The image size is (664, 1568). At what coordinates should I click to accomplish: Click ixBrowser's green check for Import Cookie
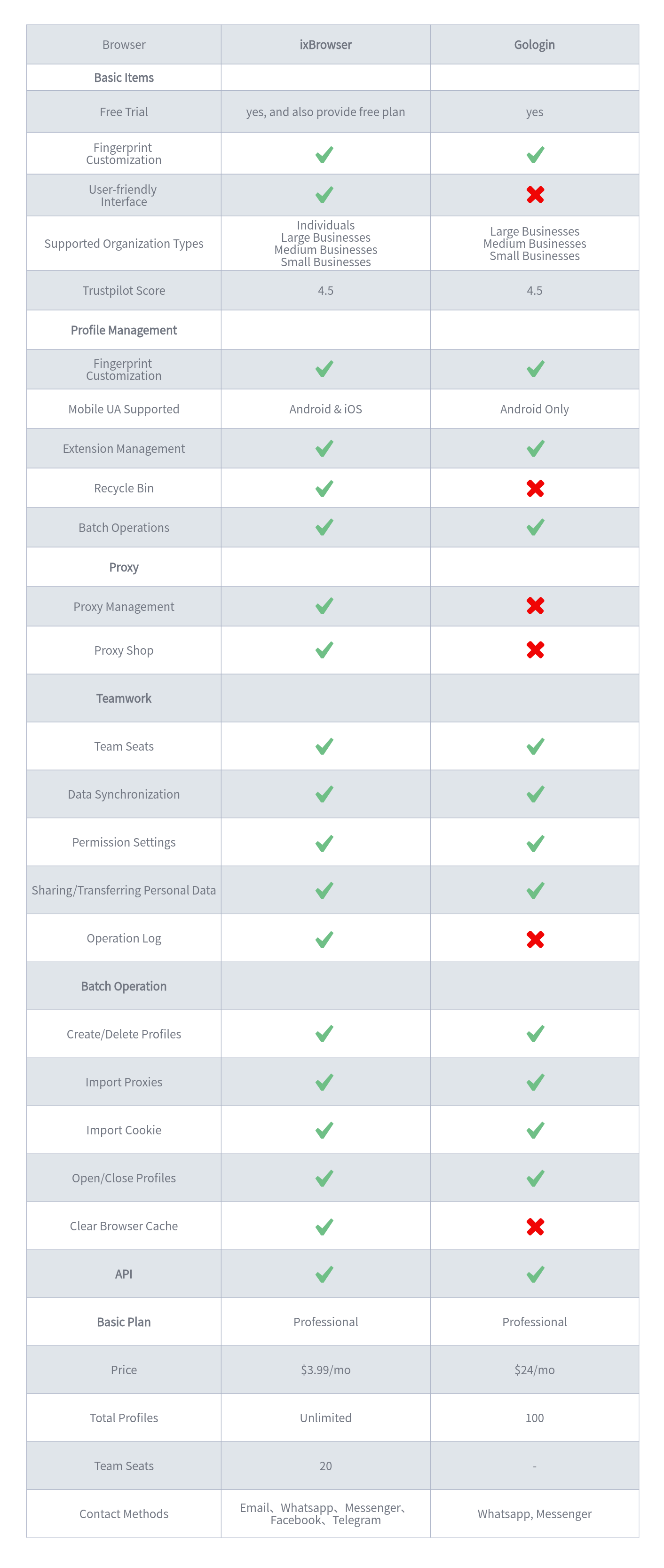[324, 1130]
